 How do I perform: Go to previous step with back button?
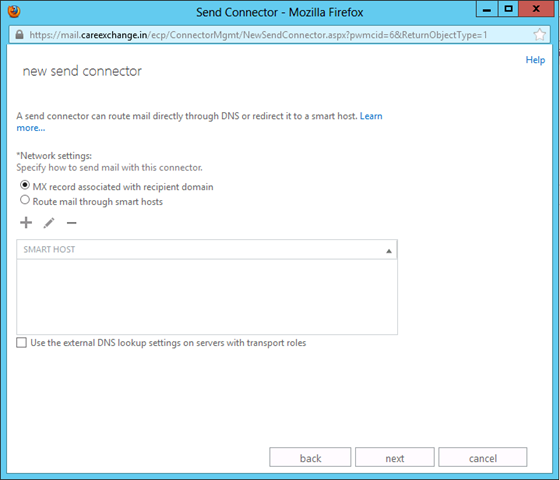coord(310,457)
